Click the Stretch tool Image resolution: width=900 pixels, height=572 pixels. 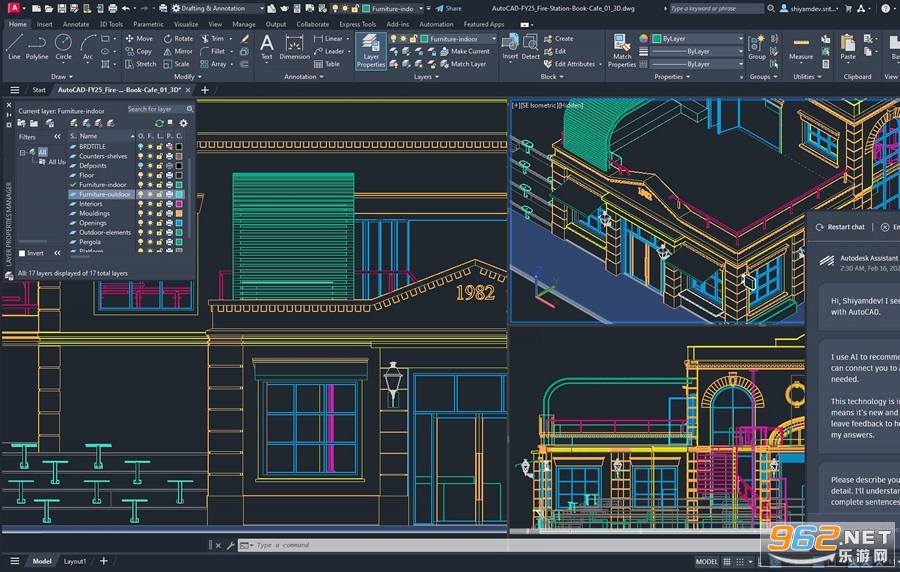point(141,64)
